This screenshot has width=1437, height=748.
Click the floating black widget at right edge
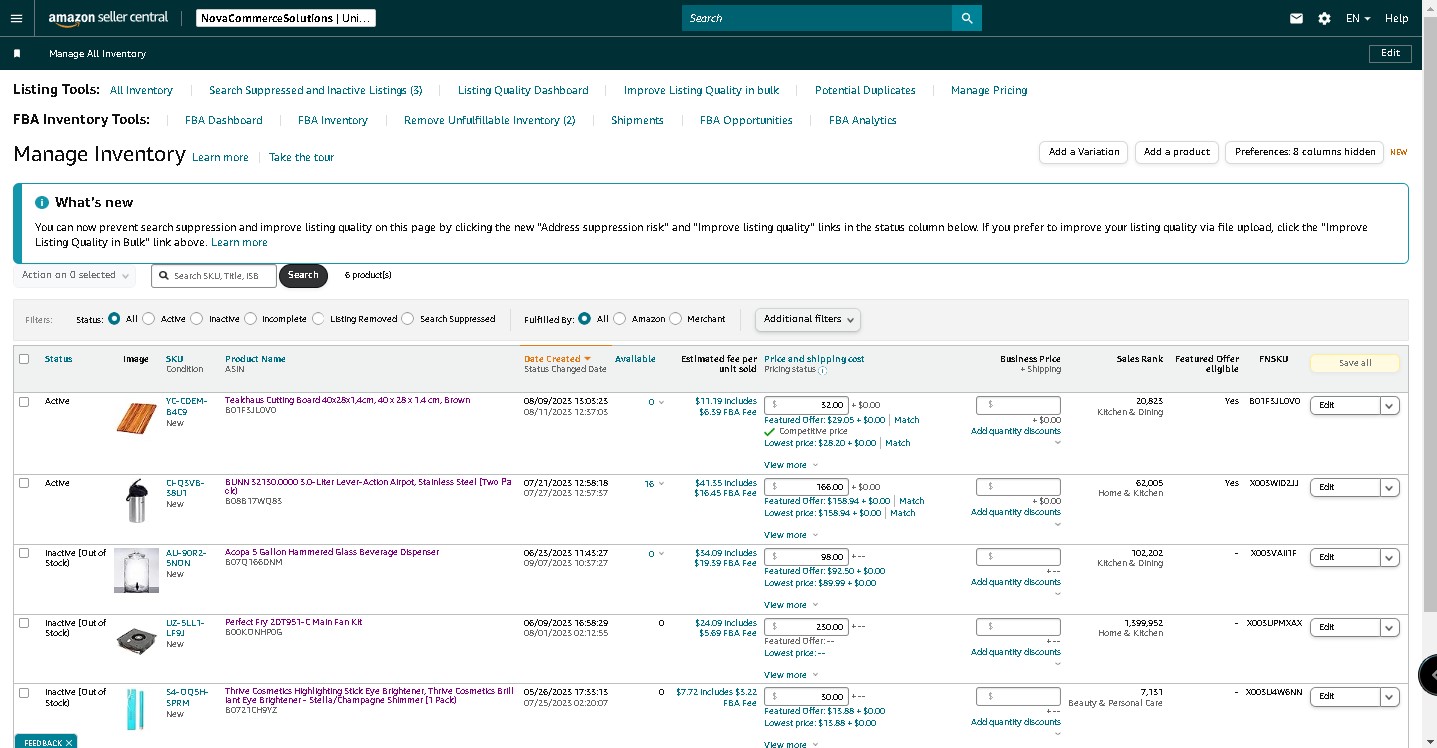(x=1428, y=675)
